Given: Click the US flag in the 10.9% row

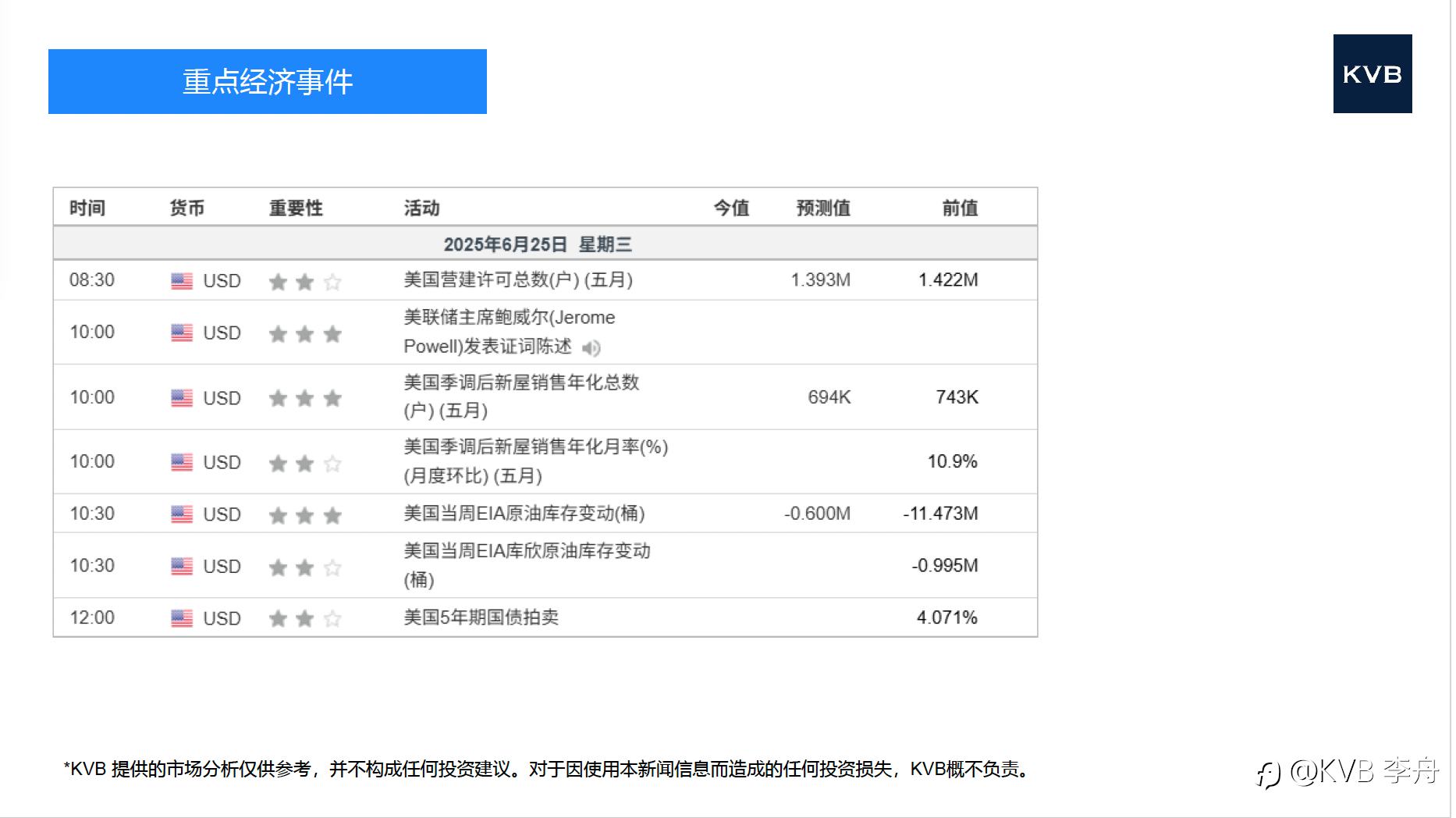Looking at the screenshot, I should [x=182, y=462].
